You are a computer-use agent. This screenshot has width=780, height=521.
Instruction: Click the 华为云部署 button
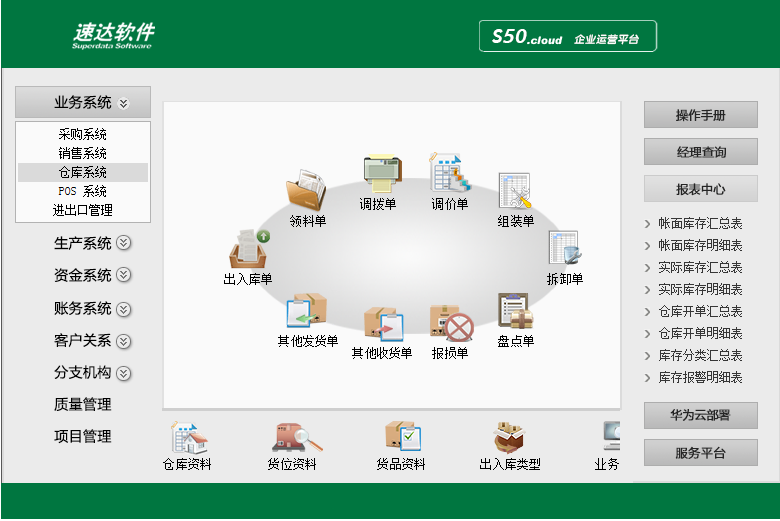click(700, 416)
